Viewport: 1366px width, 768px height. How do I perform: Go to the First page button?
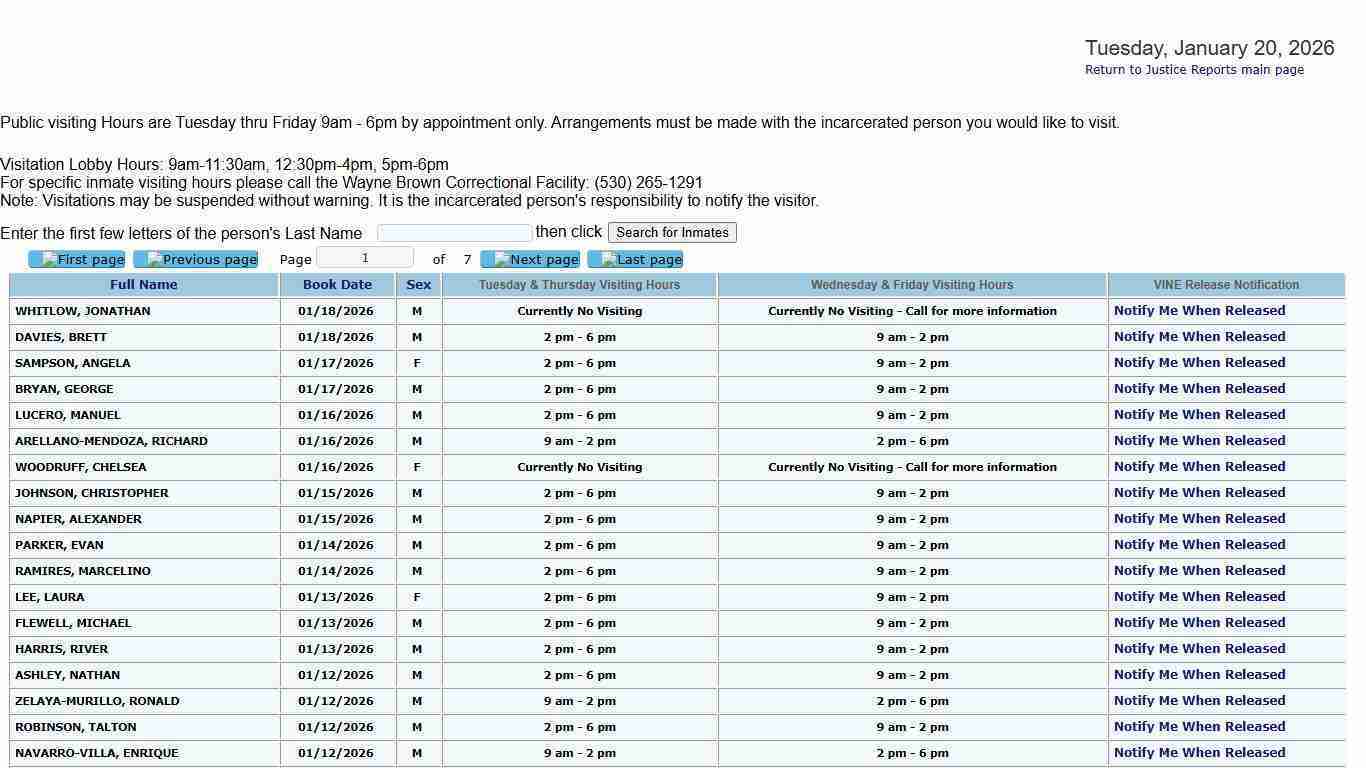[x=77, y=260]
